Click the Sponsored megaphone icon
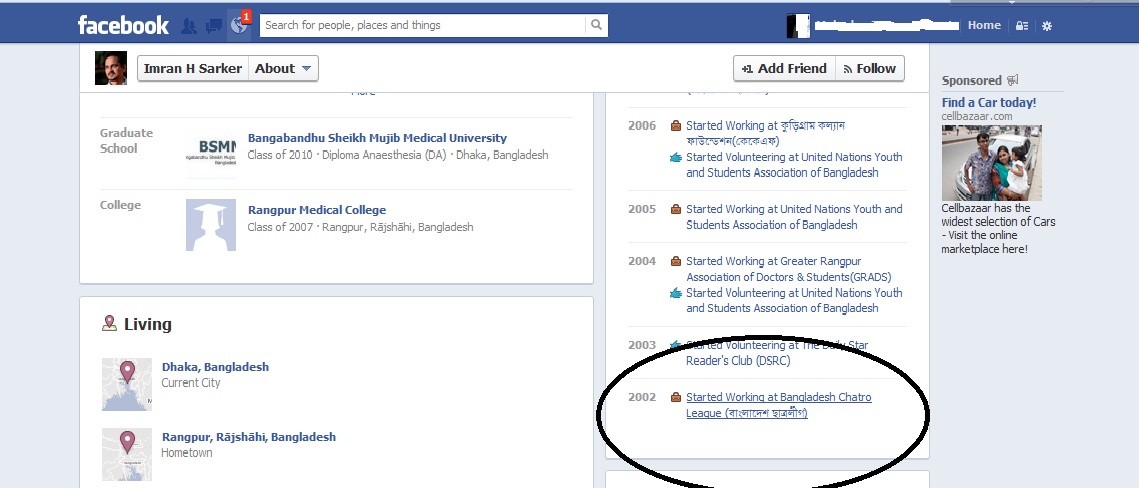The height and width of the screenshot is (488, 1139). [1013, 81]
